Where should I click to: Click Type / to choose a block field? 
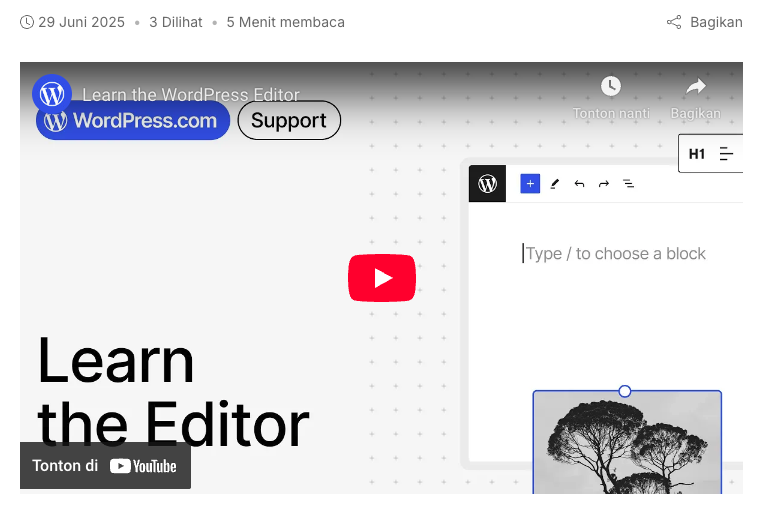(x=615, y=253)
